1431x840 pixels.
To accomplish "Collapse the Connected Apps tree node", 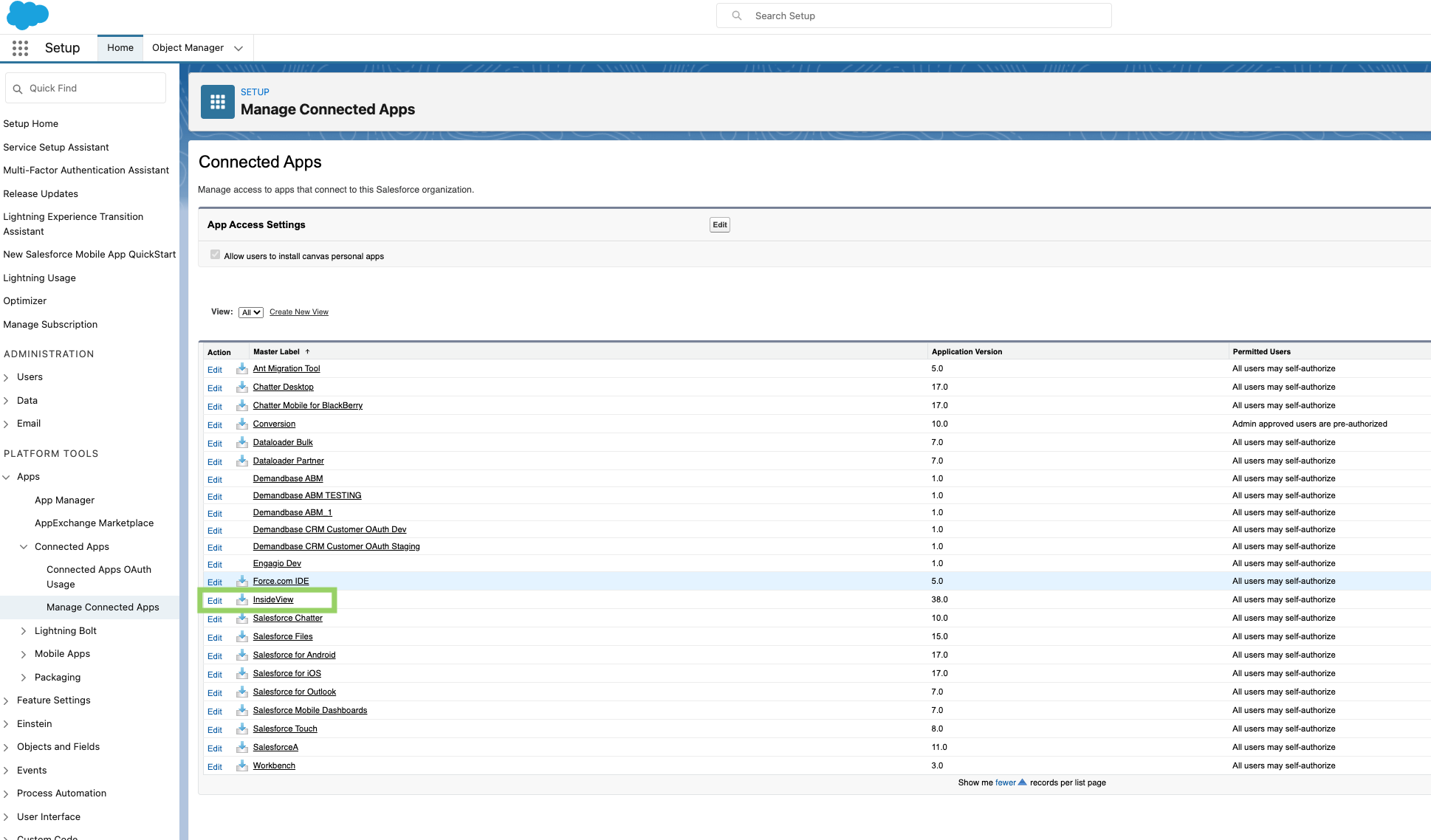I will point(24,547).
